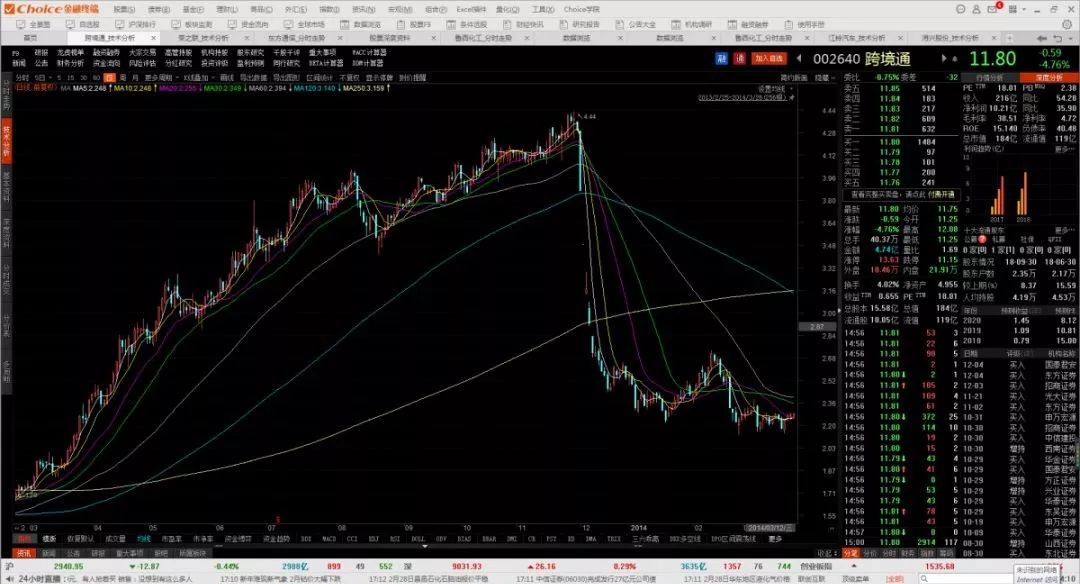
Task: Select the MACD indicator
Action: pyautogui.click(x=329, y=539)
